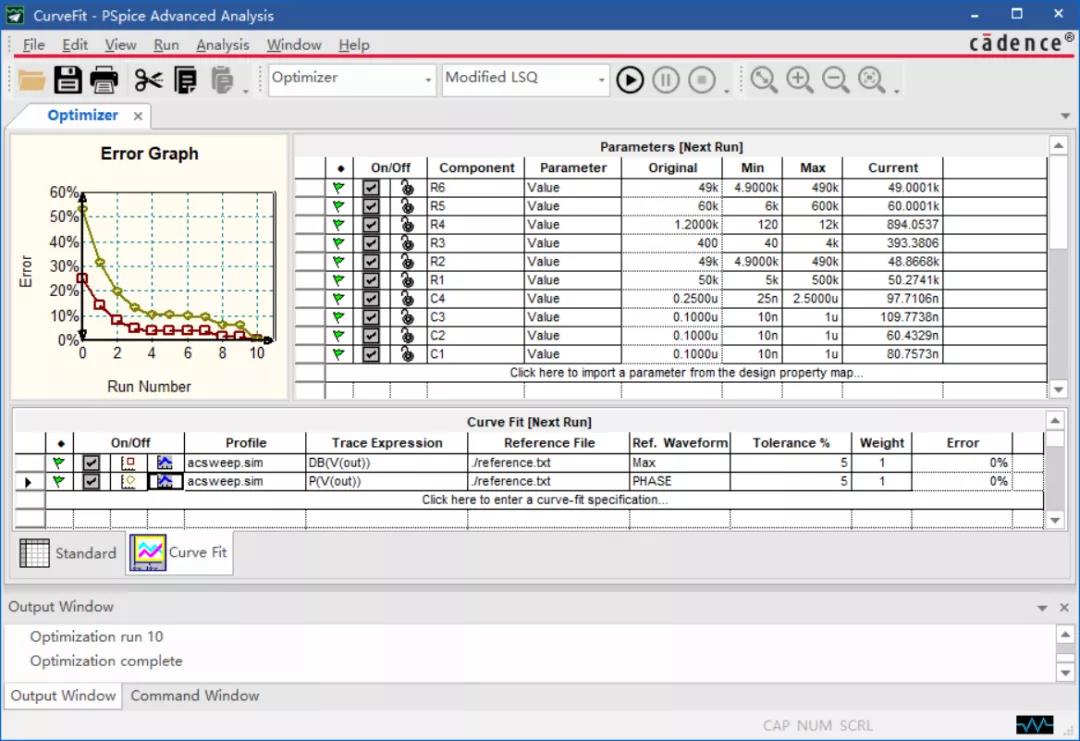The width and height of the screenshot is (1080, 741).
Task: Click the lock icon for C4
Action: (407, 299)
